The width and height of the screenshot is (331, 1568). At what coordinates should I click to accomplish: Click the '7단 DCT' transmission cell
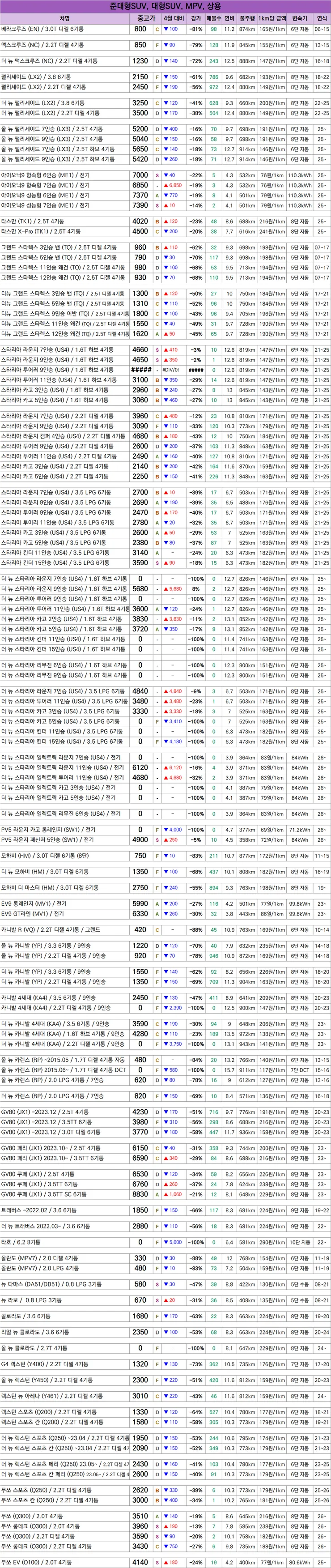299,1070
